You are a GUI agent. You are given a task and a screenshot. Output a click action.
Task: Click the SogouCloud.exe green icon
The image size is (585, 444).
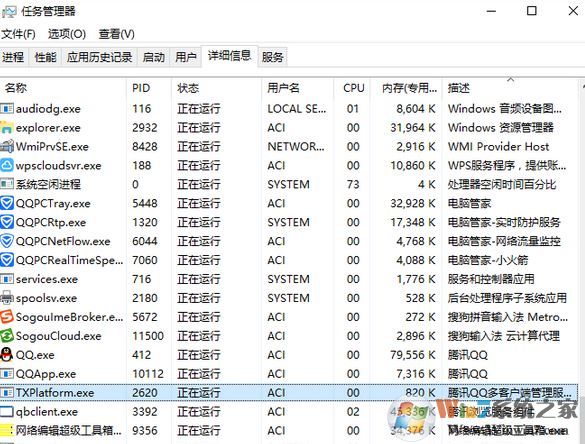coord(7,336)
